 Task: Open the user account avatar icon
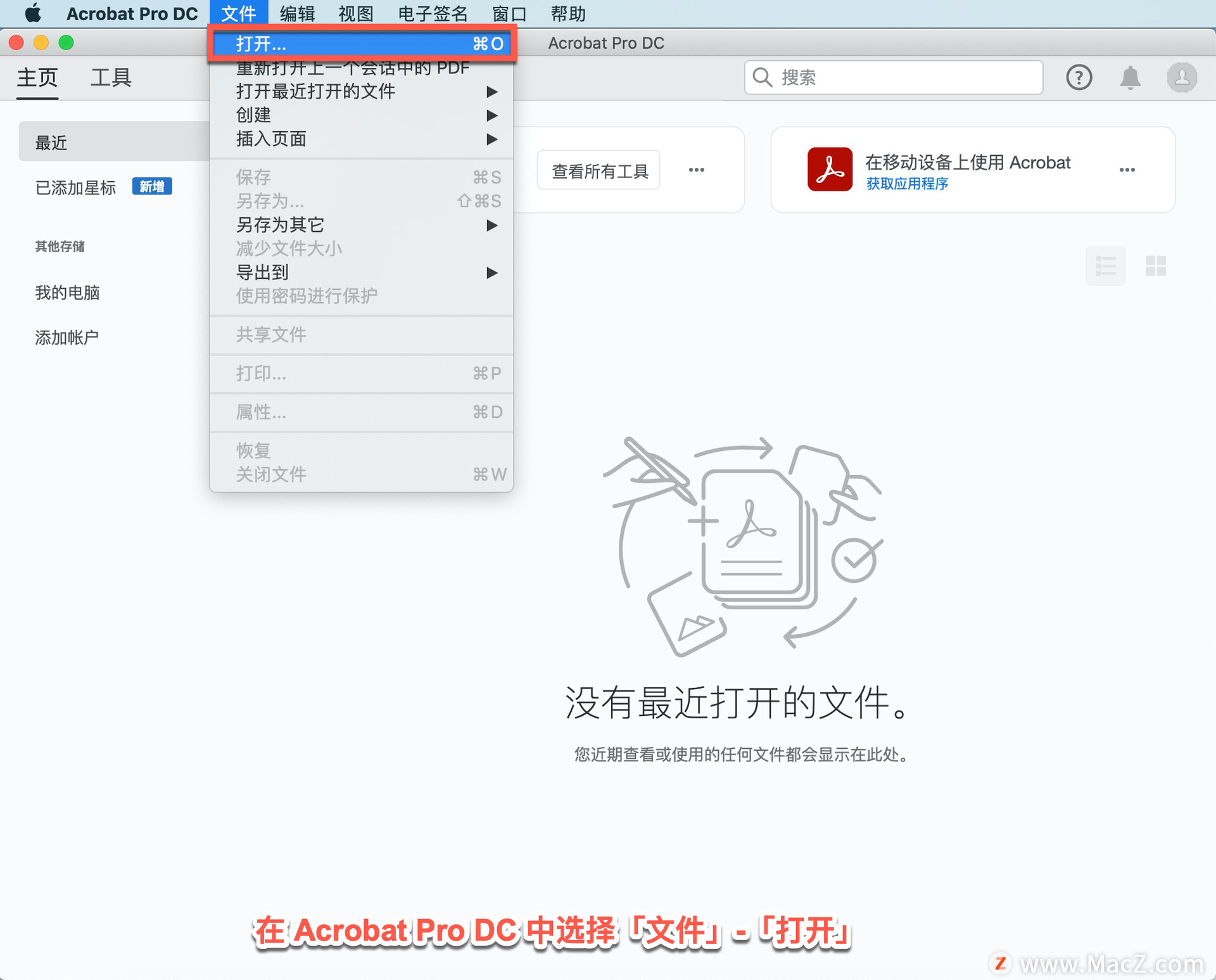click(1181, 77)
